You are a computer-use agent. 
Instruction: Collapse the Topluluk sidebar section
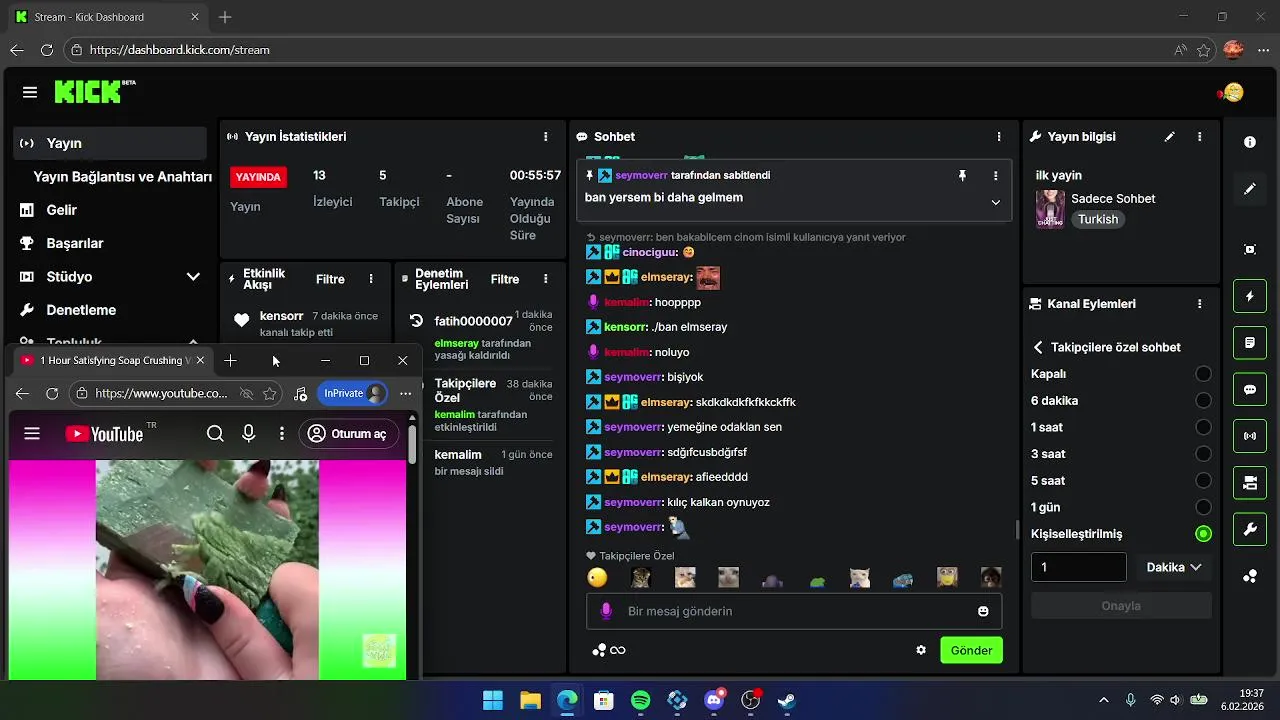tap(193, 342)
